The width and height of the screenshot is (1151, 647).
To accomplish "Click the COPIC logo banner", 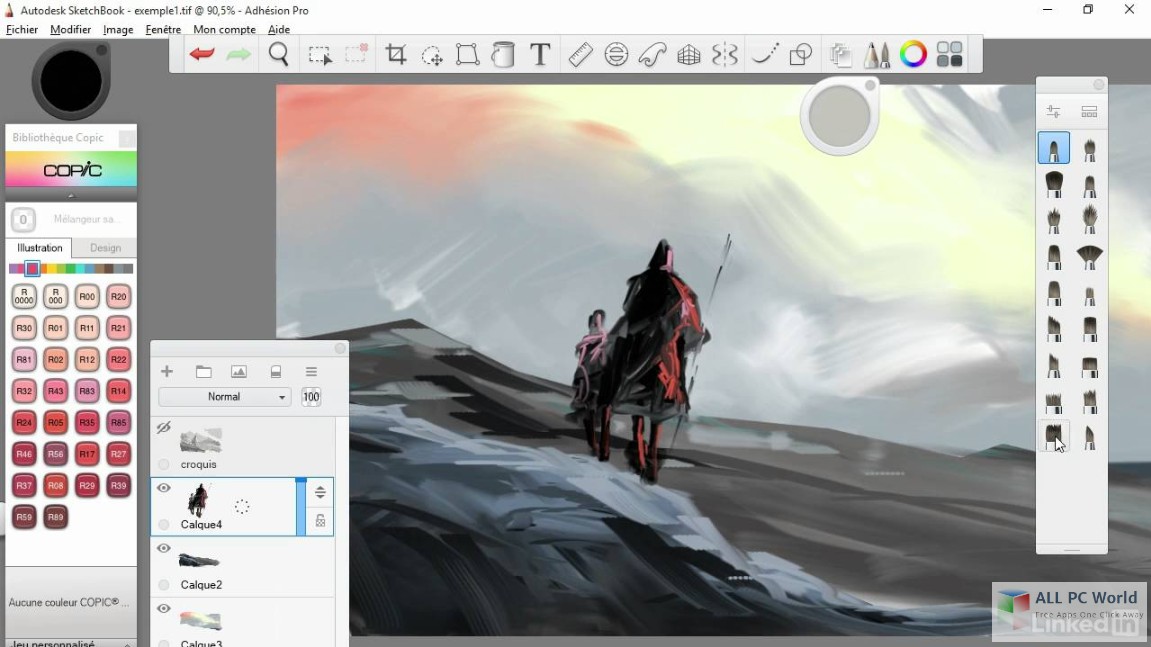I will click(71, 170).
